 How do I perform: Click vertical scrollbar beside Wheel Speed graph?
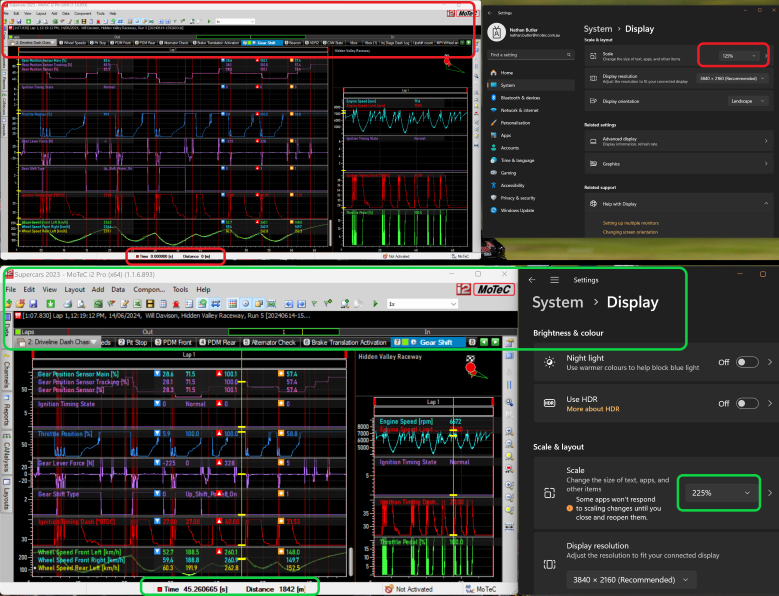(x=351, y=561)
